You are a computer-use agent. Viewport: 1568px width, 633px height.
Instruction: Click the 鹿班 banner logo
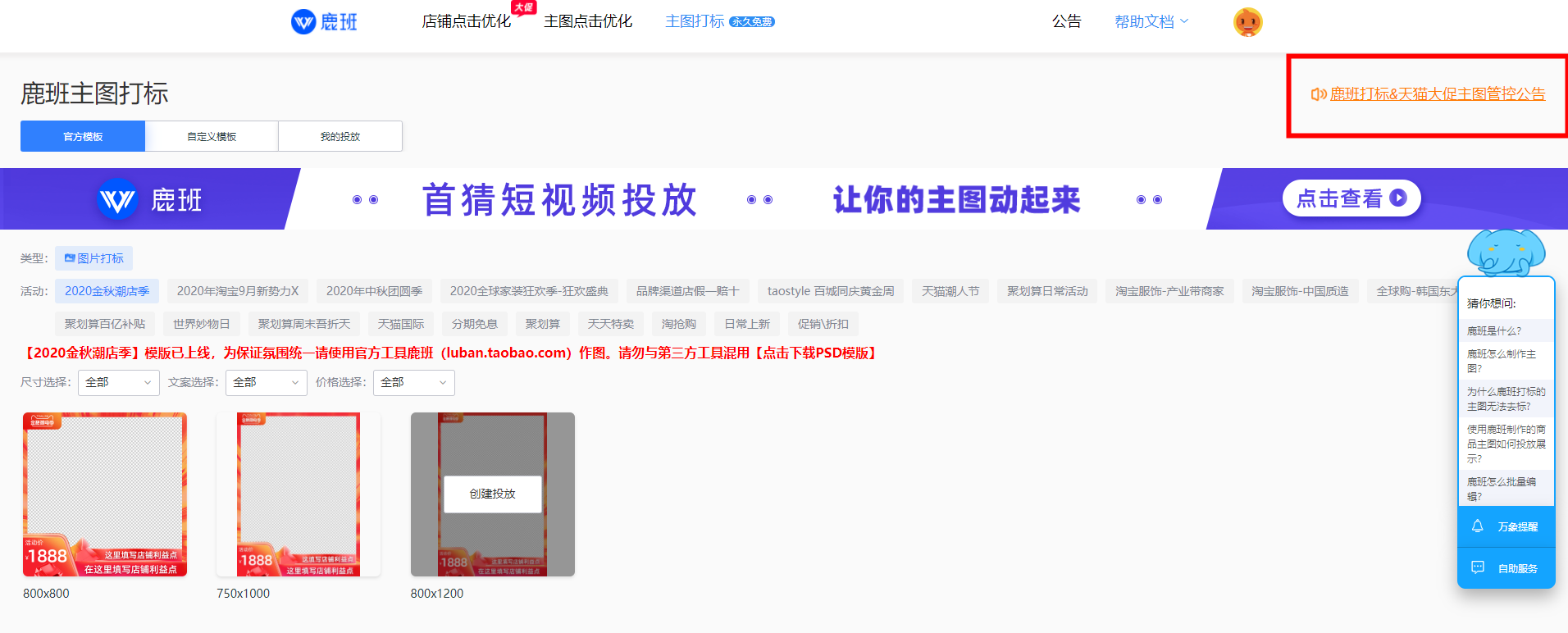click(150, 199)
